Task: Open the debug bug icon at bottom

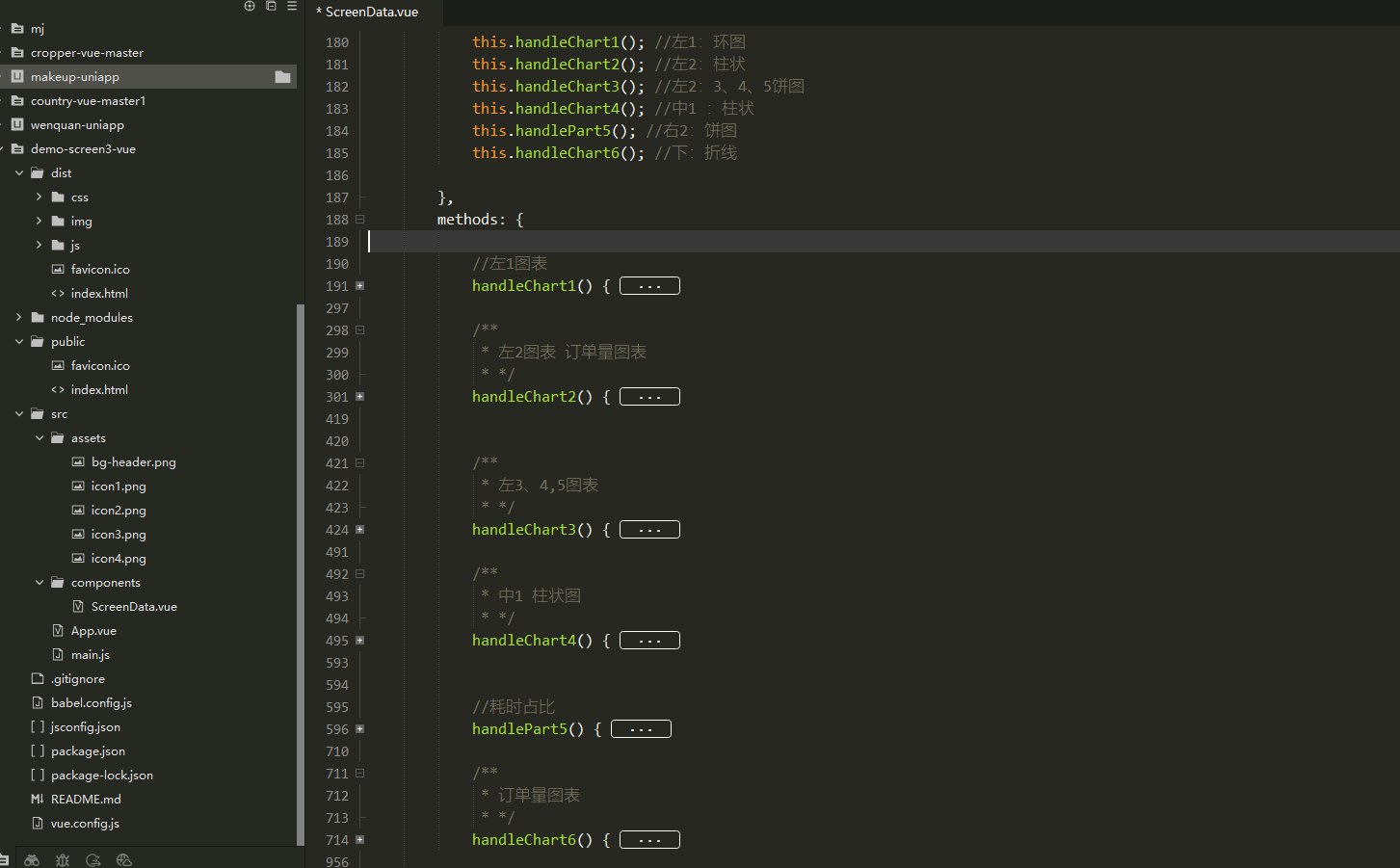Action: (63, 860)
